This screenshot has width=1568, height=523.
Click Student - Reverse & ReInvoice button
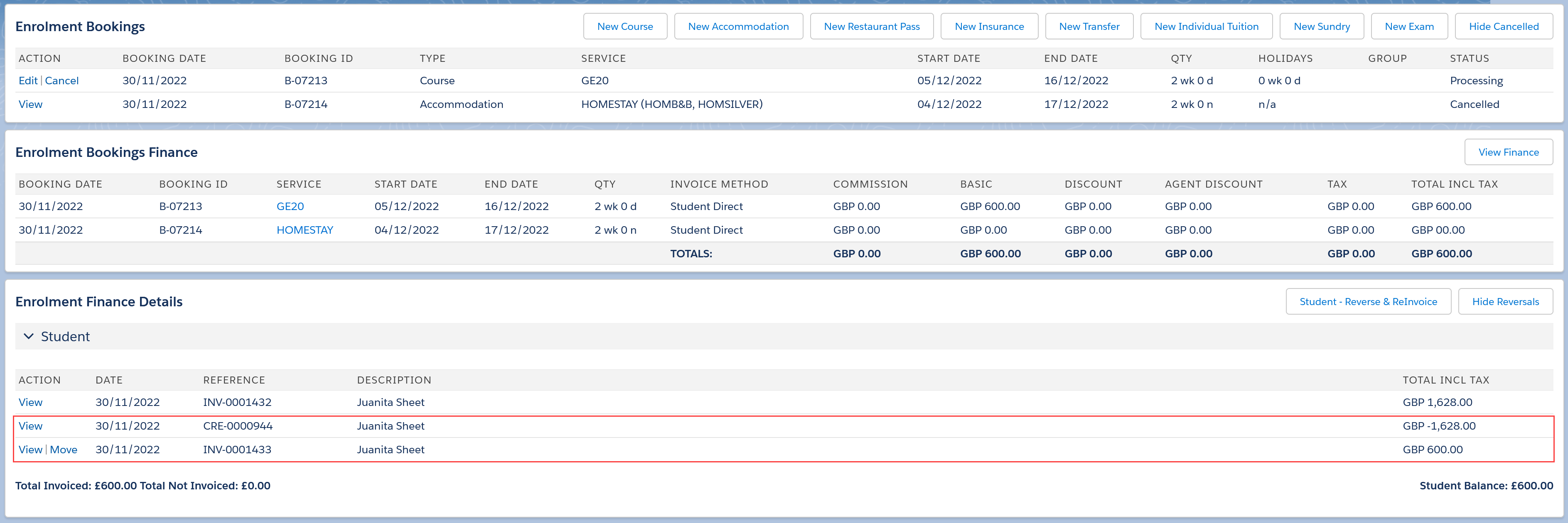pos(1368,302)
